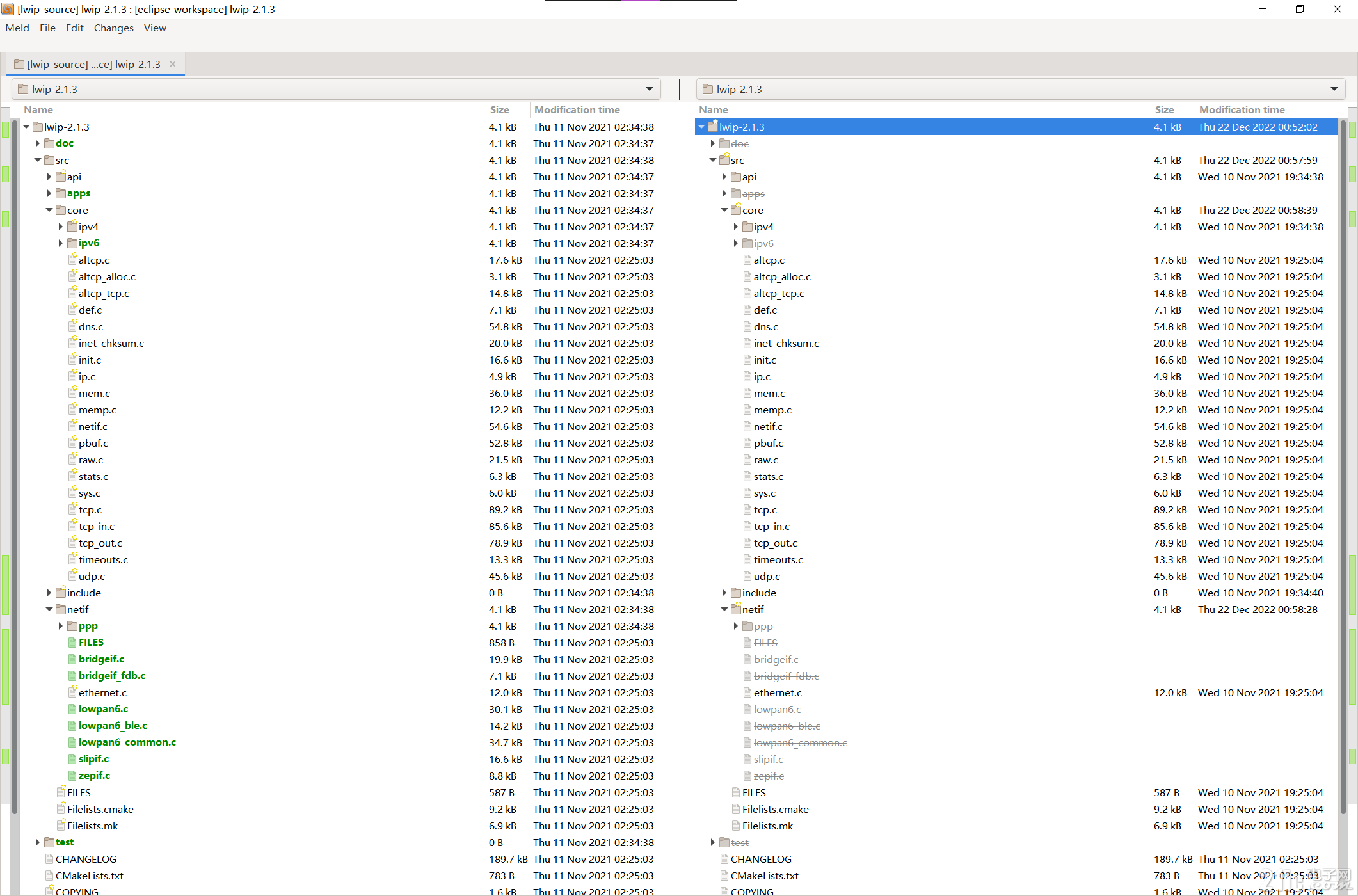Open the right pane folder chooser dropdown

[x=1020, y=89]
